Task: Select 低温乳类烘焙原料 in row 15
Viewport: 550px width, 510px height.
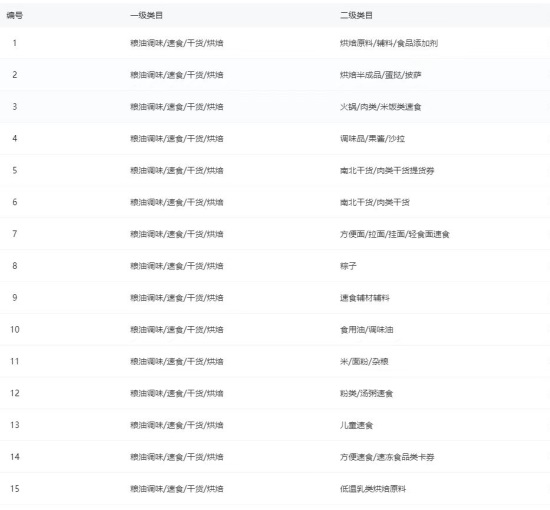Action: [373, 489]
